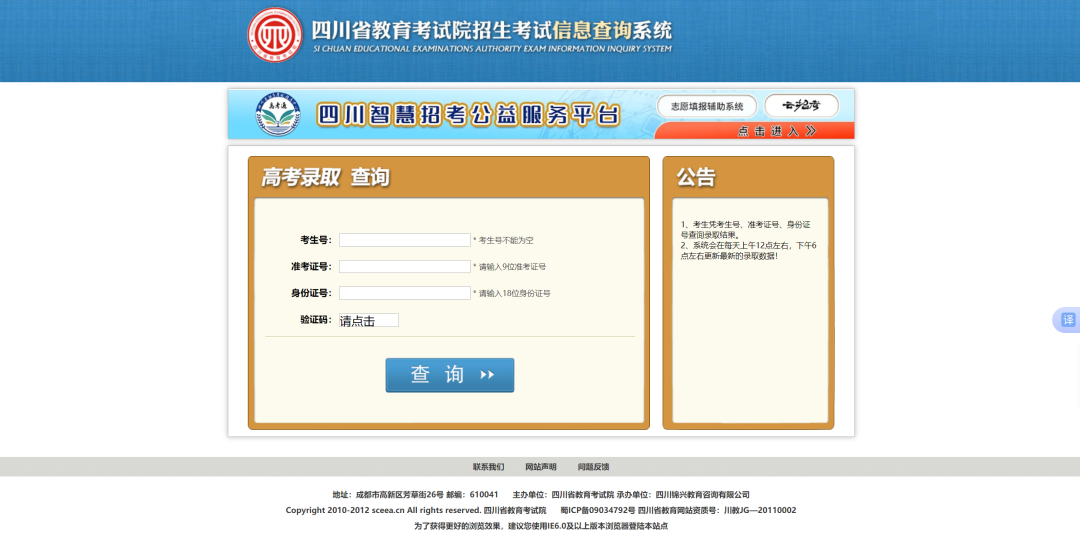
Task: Open the 志愿填报辅助系统 button
Action: click(707, 106)
